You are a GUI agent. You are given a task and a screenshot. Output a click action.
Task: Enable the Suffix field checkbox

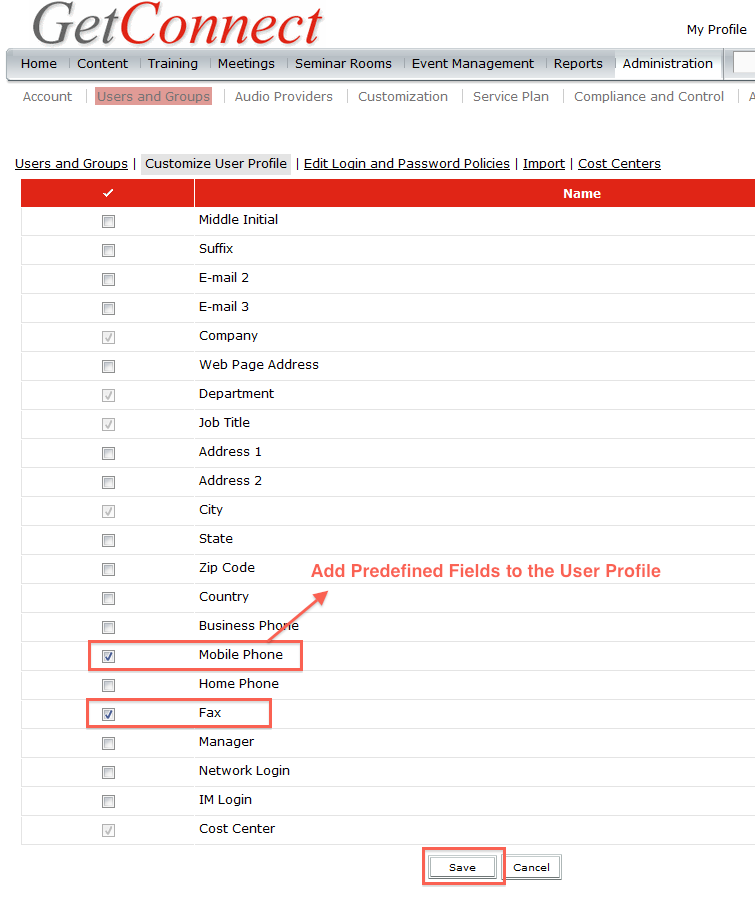coord(108,250)
